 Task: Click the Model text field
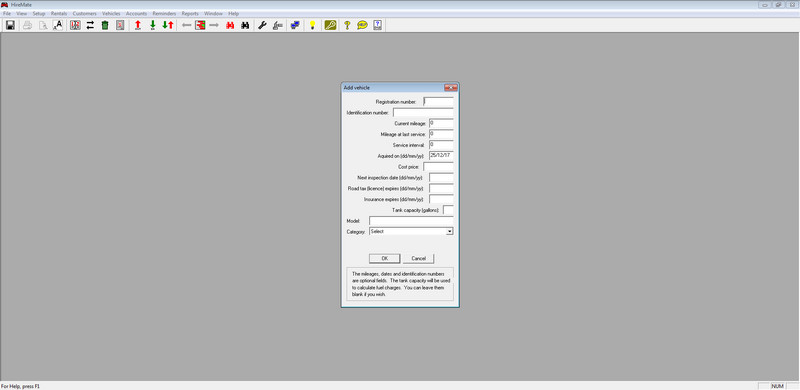[411, 221]
